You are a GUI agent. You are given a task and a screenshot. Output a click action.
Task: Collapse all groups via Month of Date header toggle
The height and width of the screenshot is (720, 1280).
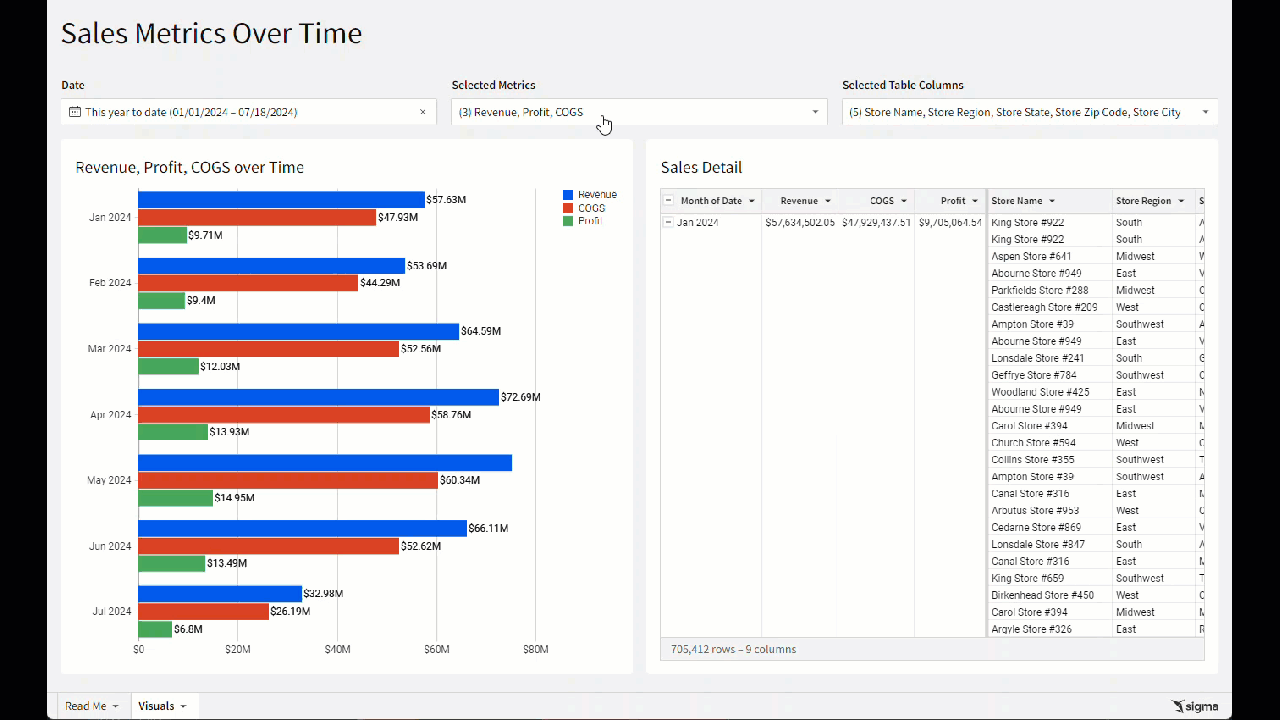[669, 201]
